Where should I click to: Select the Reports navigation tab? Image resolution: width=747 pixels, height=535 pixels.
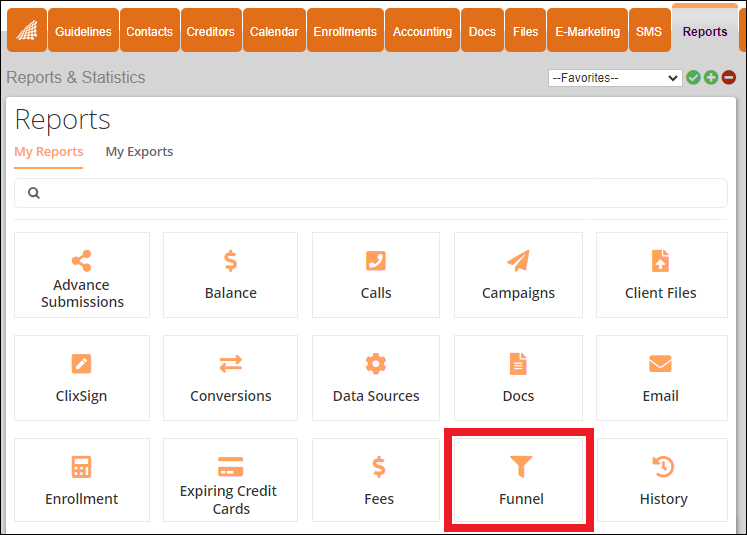click(705, 30)
